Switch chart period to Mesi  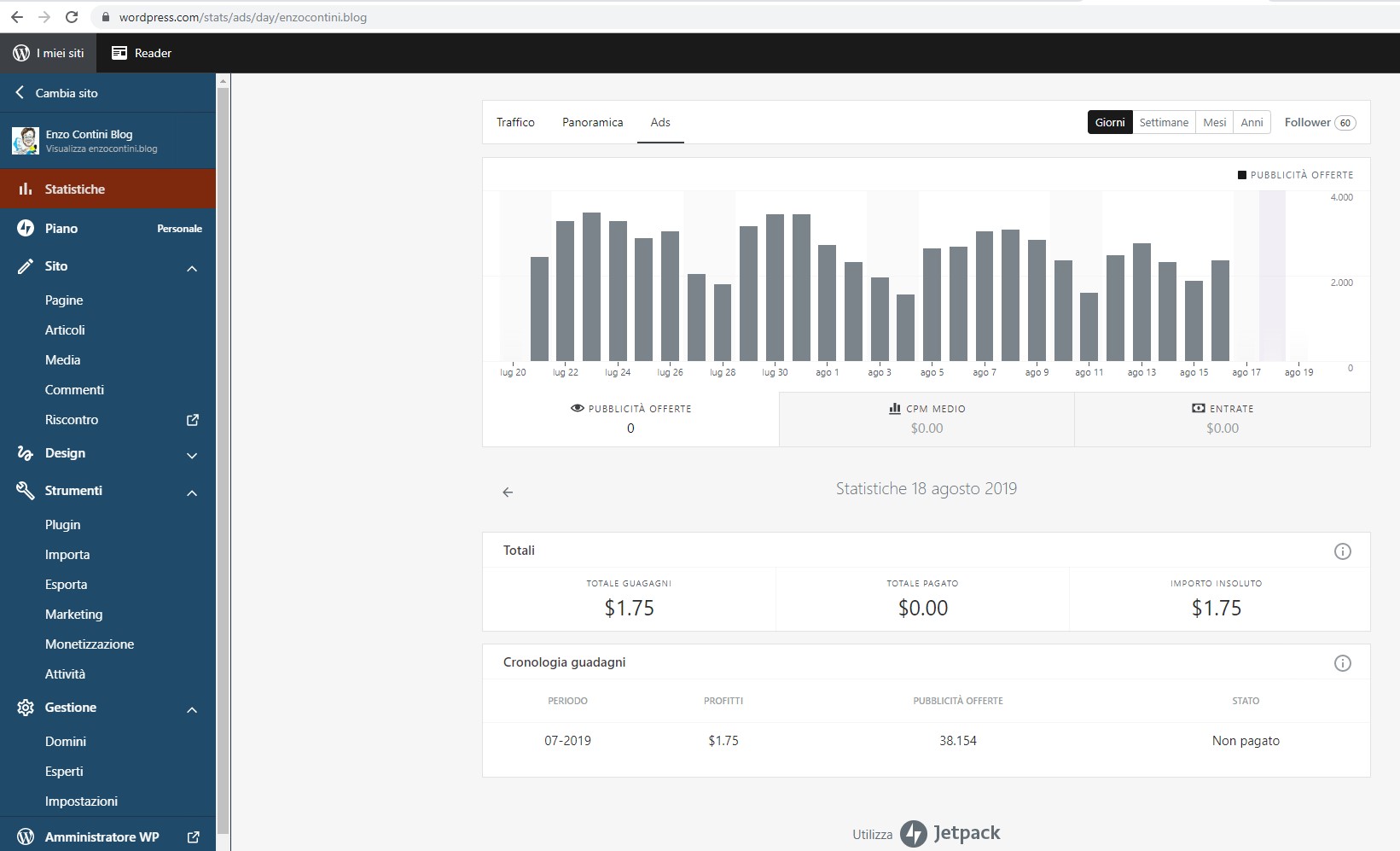click(1214, 122)
